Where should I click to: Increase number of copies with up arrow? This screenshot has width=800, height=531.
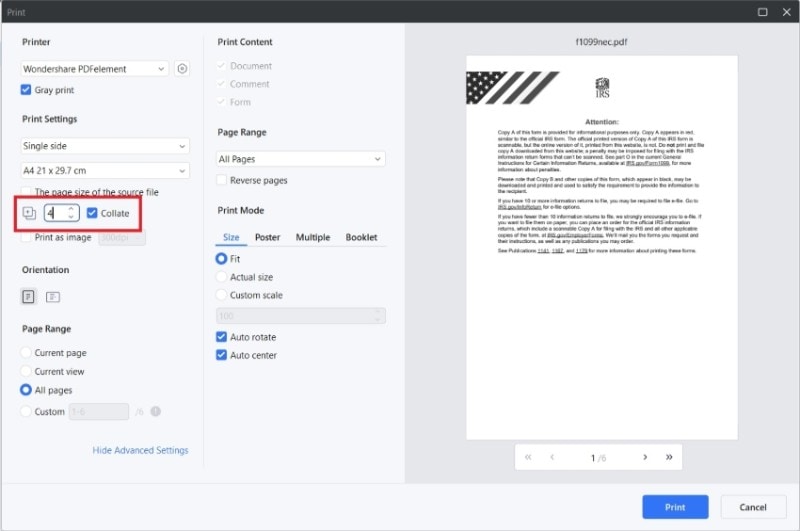(x=71, y=208)
